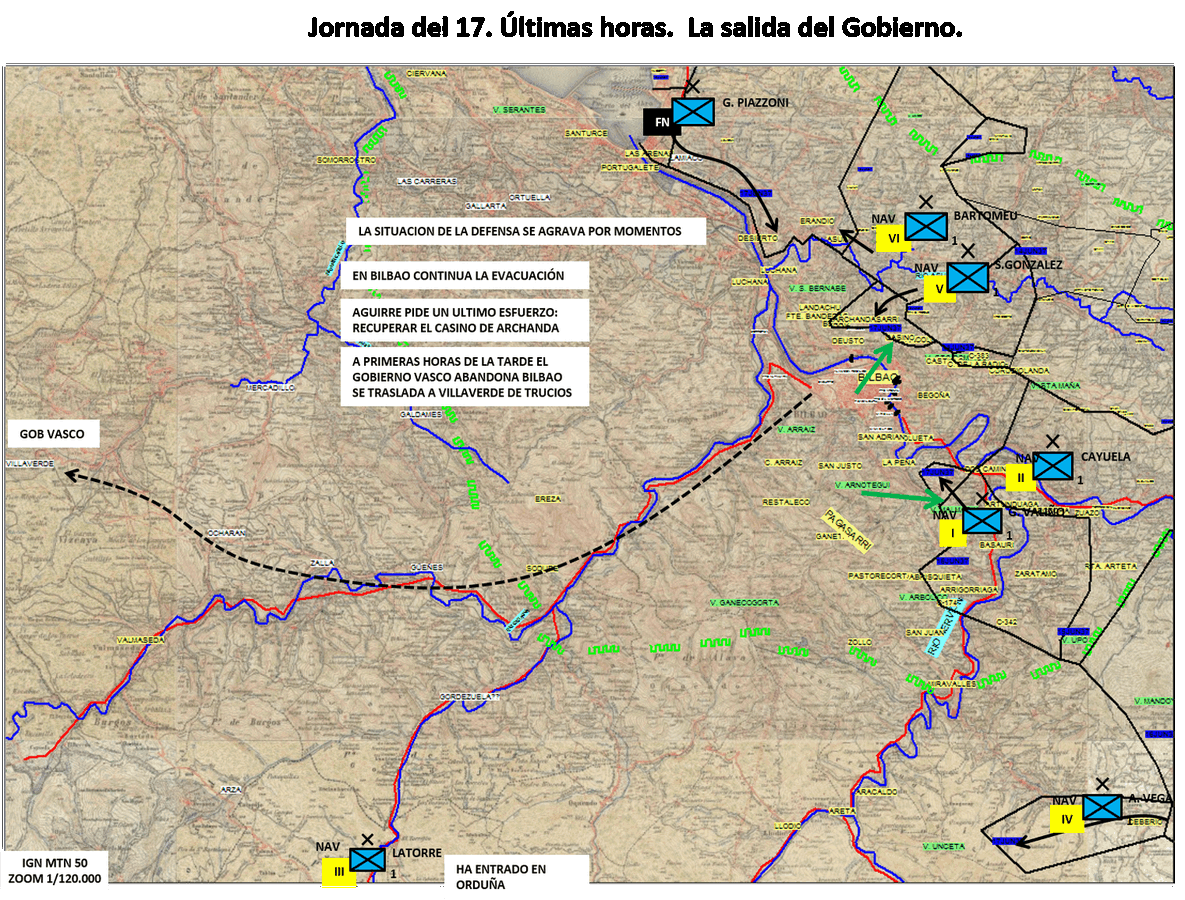Click the V. SERANTES peak label
Image resolution: width=1185 pixels, height=900 pixels.
coord(519,110)
